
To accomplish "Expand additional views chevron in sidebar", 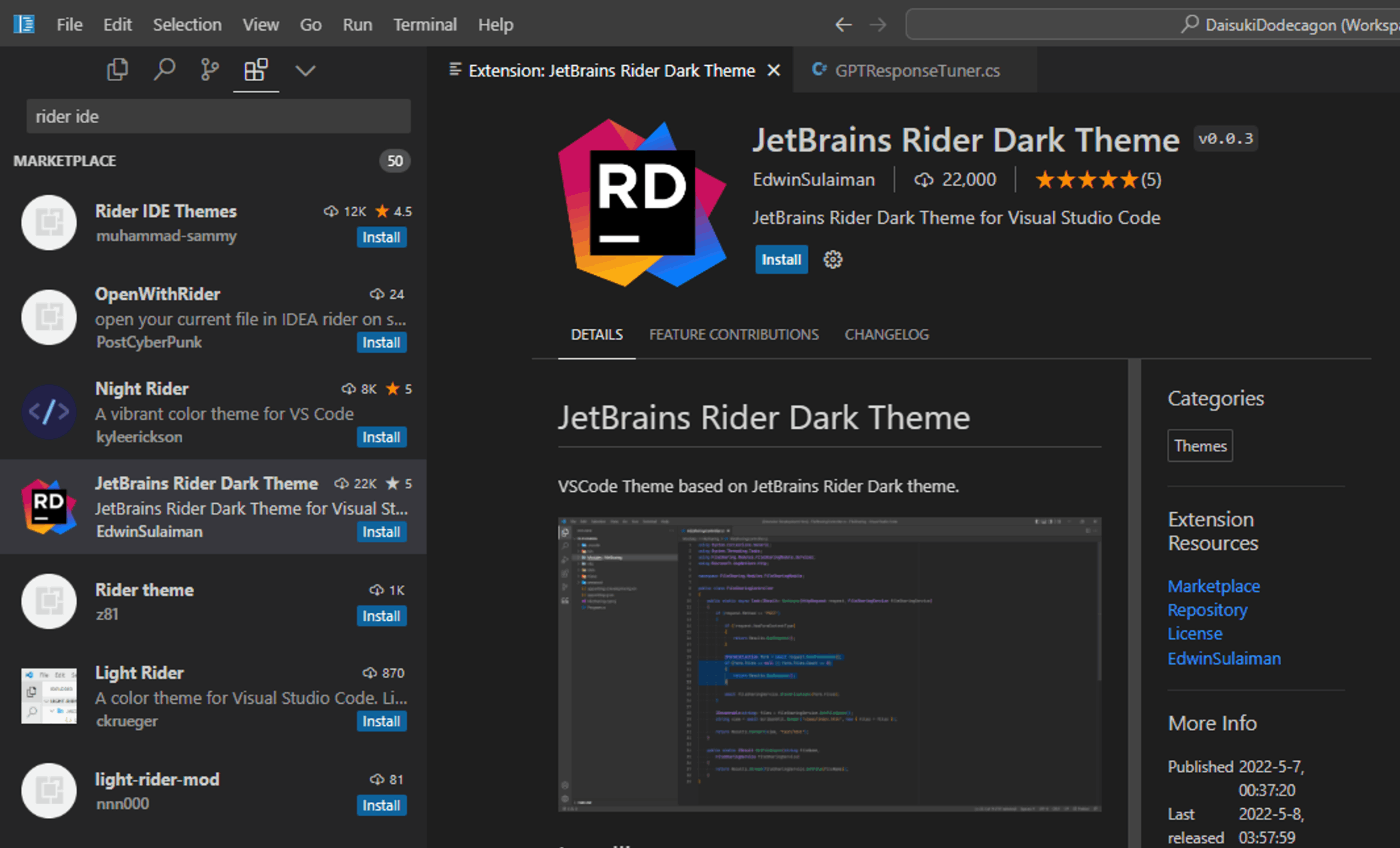I will pos(305,70).
